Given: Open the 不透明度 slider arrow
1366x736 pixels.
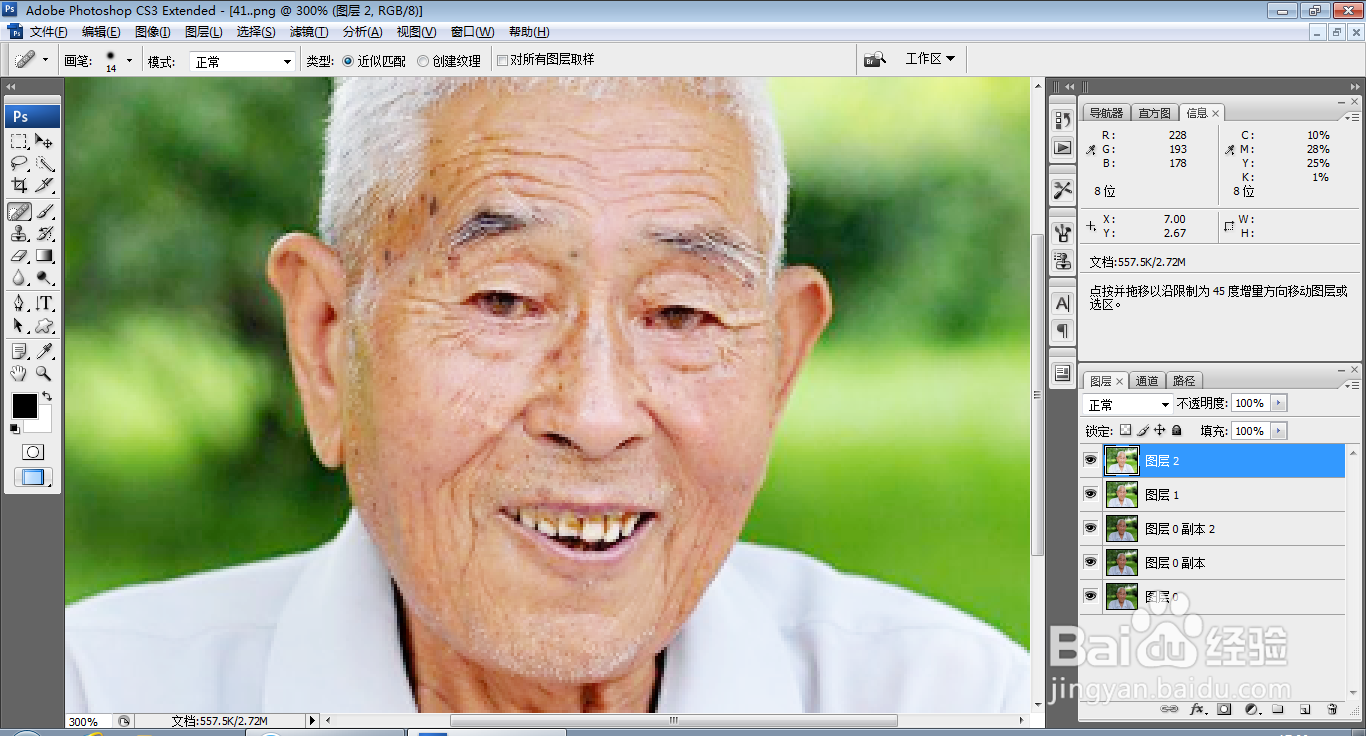Looking at the screenshot, I should 1278,403.
